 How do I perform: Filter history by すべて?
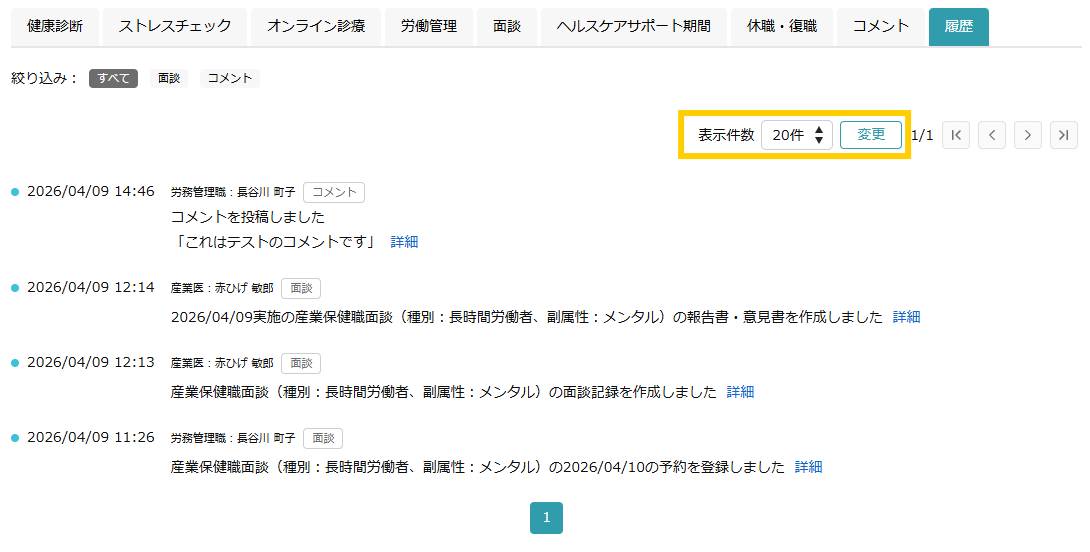pos(113,79)
